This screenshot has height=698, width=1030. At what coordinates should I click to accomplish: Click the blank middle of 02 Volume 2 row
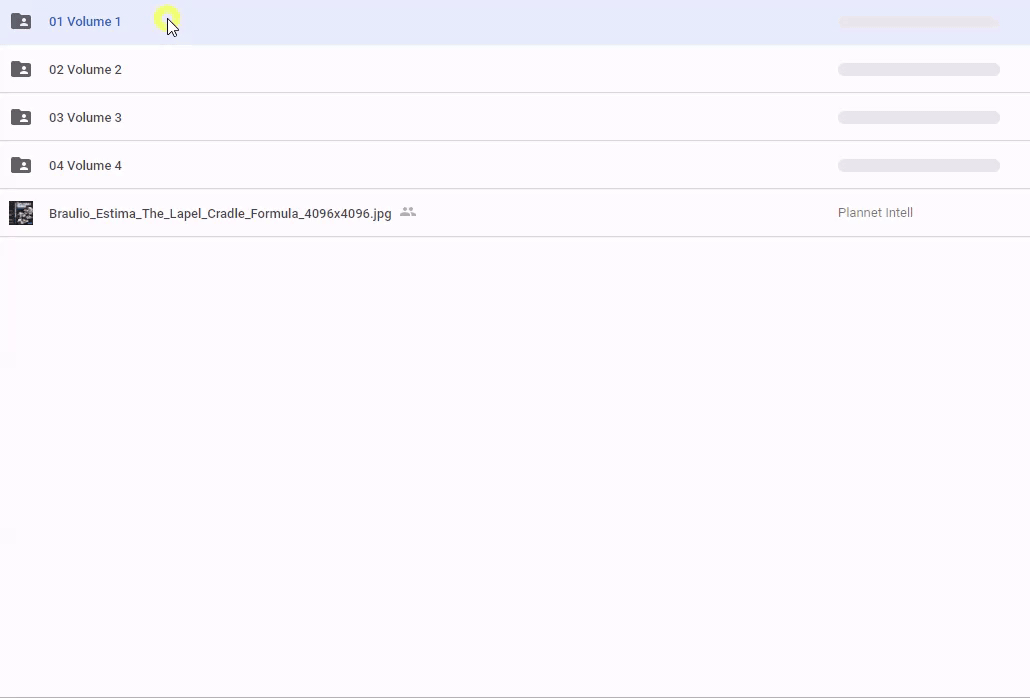pos(480,70)
